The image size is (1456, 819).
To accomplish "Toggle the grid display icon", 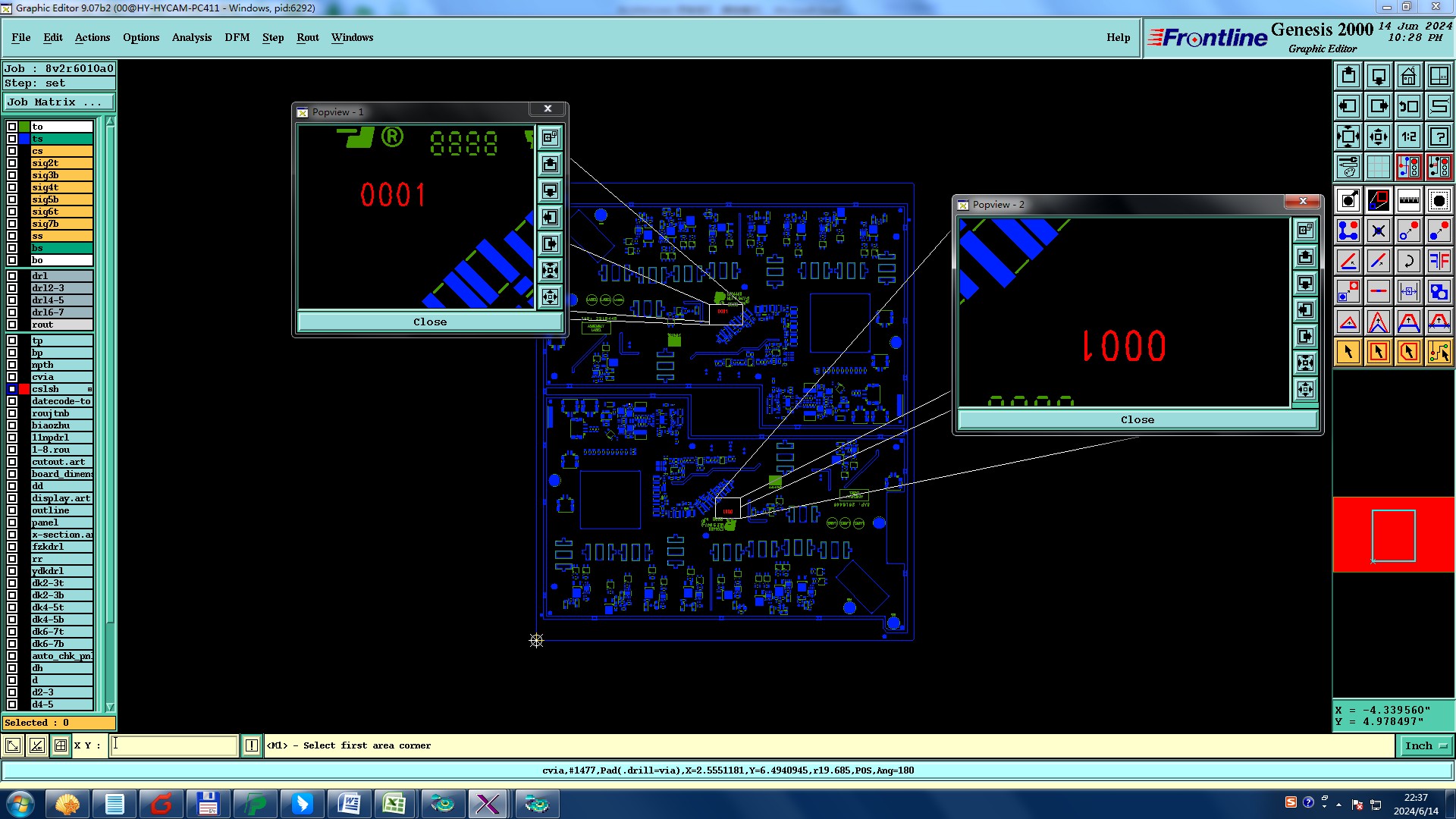I will point(1379,167).
